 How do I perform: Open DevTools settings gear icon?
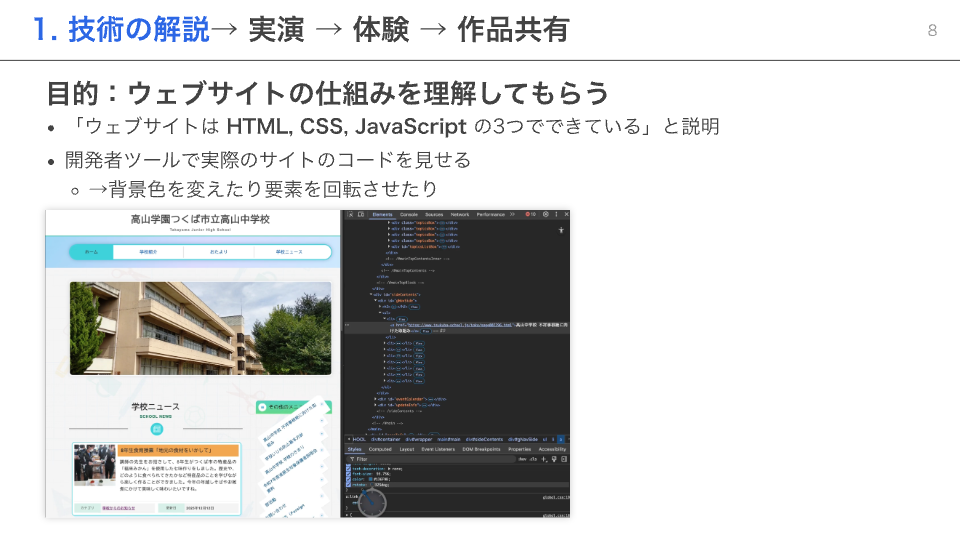click(x=546, y=214)
